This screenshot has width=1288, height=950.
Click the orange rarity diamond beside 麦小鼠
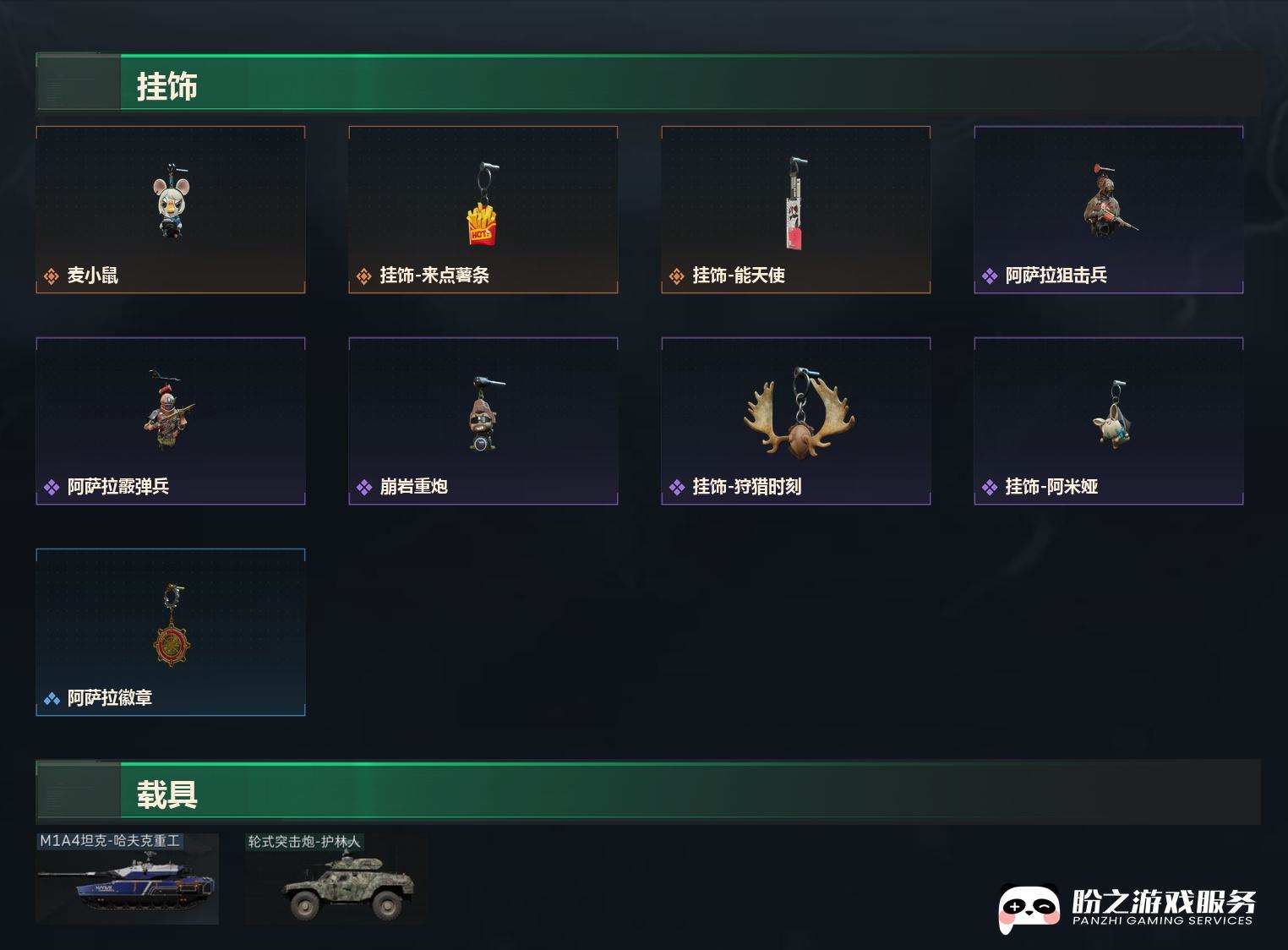(52, 276)
